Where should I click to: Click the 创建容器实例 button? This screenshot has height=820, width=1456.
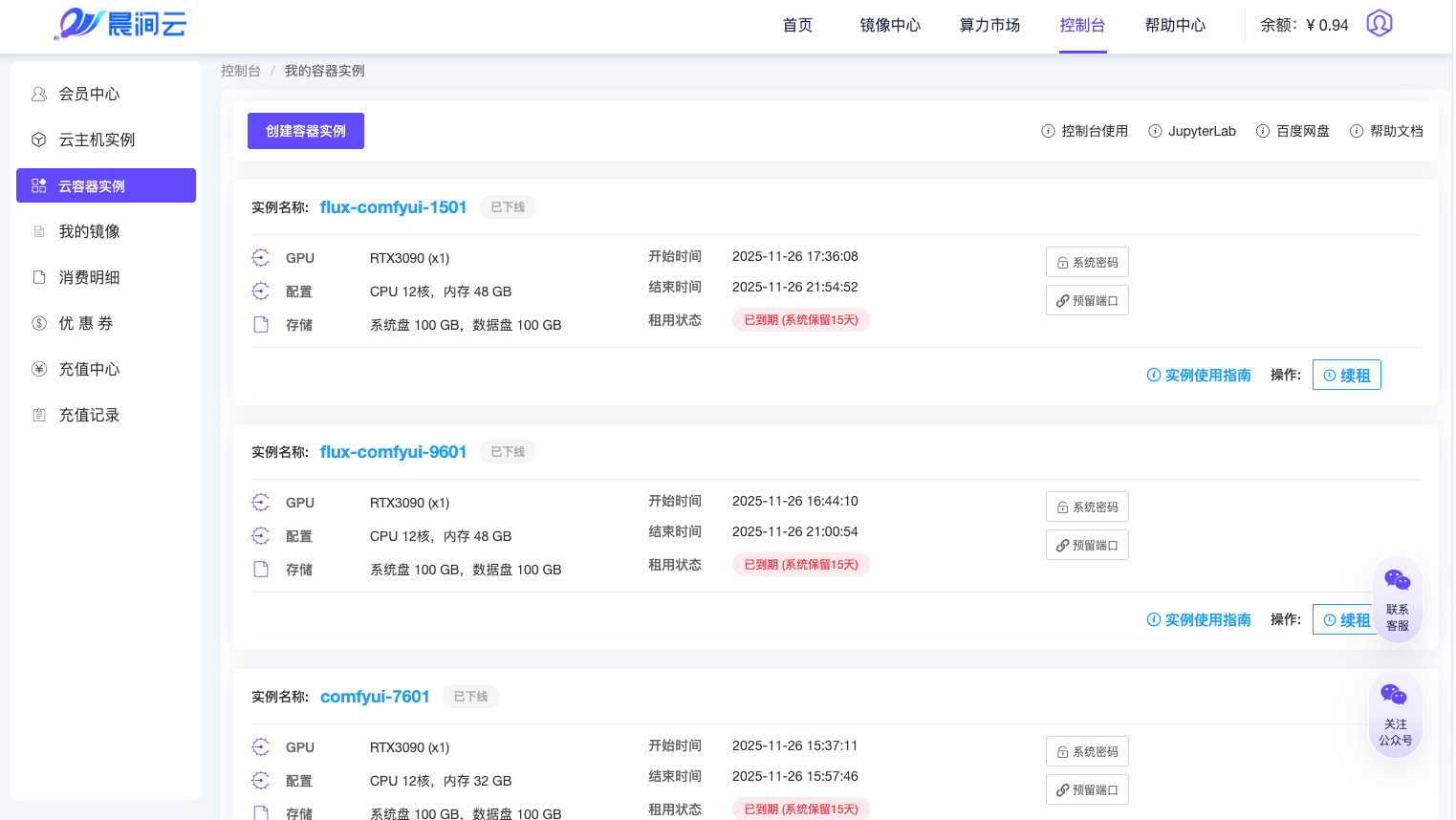pyautogui.click(x=306, y=131)
